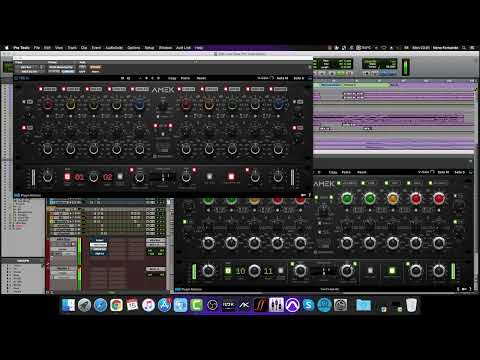The image size is (480, 360).
Task: Select the first green band knob in right channel of green AMEK plugin
Action: click(x=347, y=199)
